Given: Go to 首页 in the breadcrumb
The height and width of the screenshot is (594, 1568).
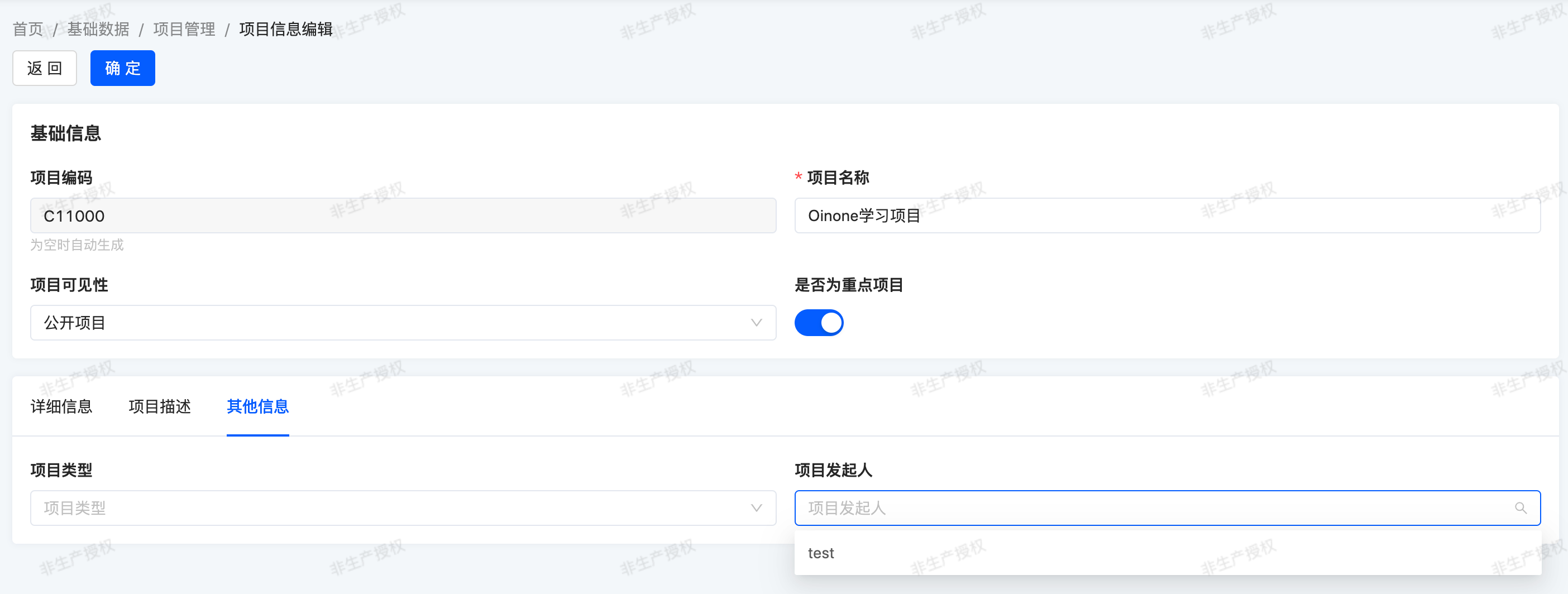Looking at the screenshot, I should (28, 29).
